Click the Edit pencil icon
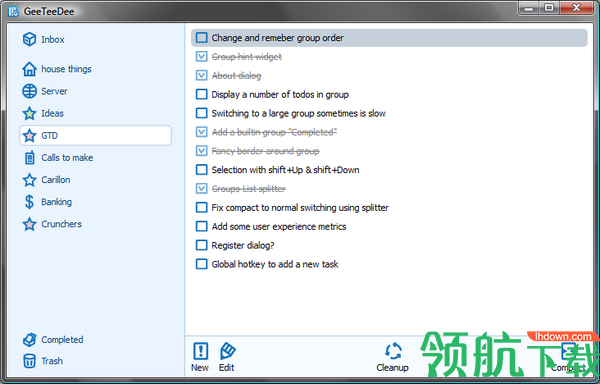The width and height of the screenshot is (600, 384). (x=228, y=351)
